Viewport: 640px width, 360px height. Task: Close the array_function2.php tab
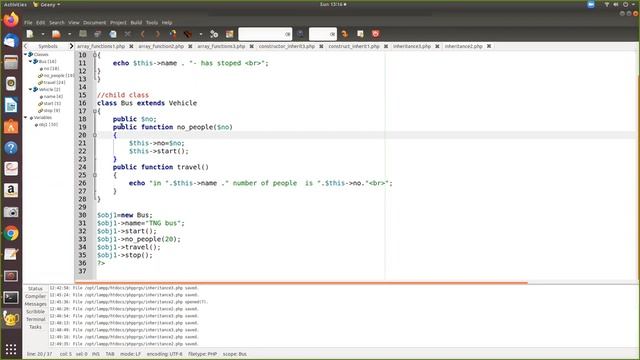190,47
